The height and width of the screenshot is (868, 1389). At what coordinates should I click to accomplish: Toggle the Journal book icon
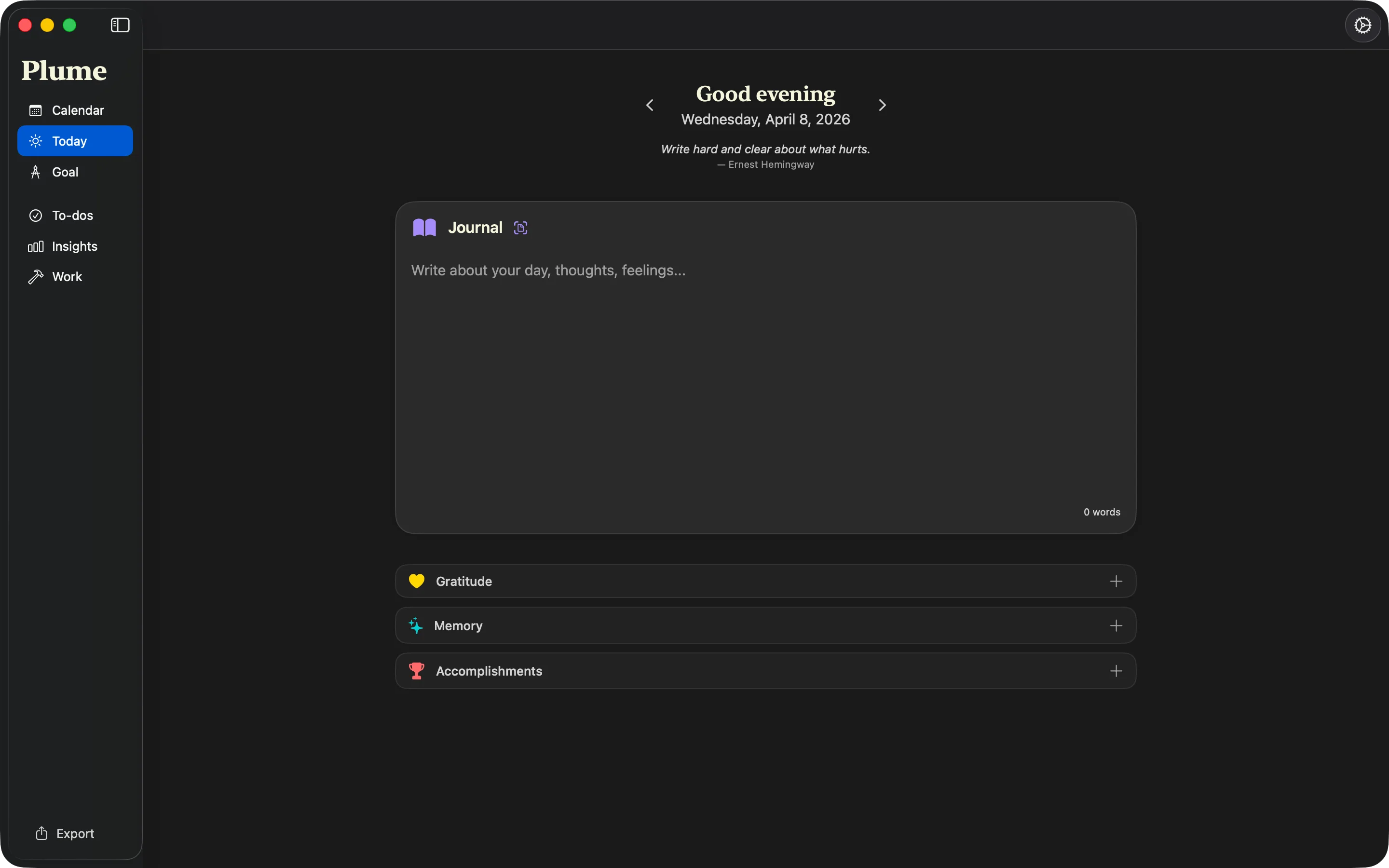(x=424, y=227)
